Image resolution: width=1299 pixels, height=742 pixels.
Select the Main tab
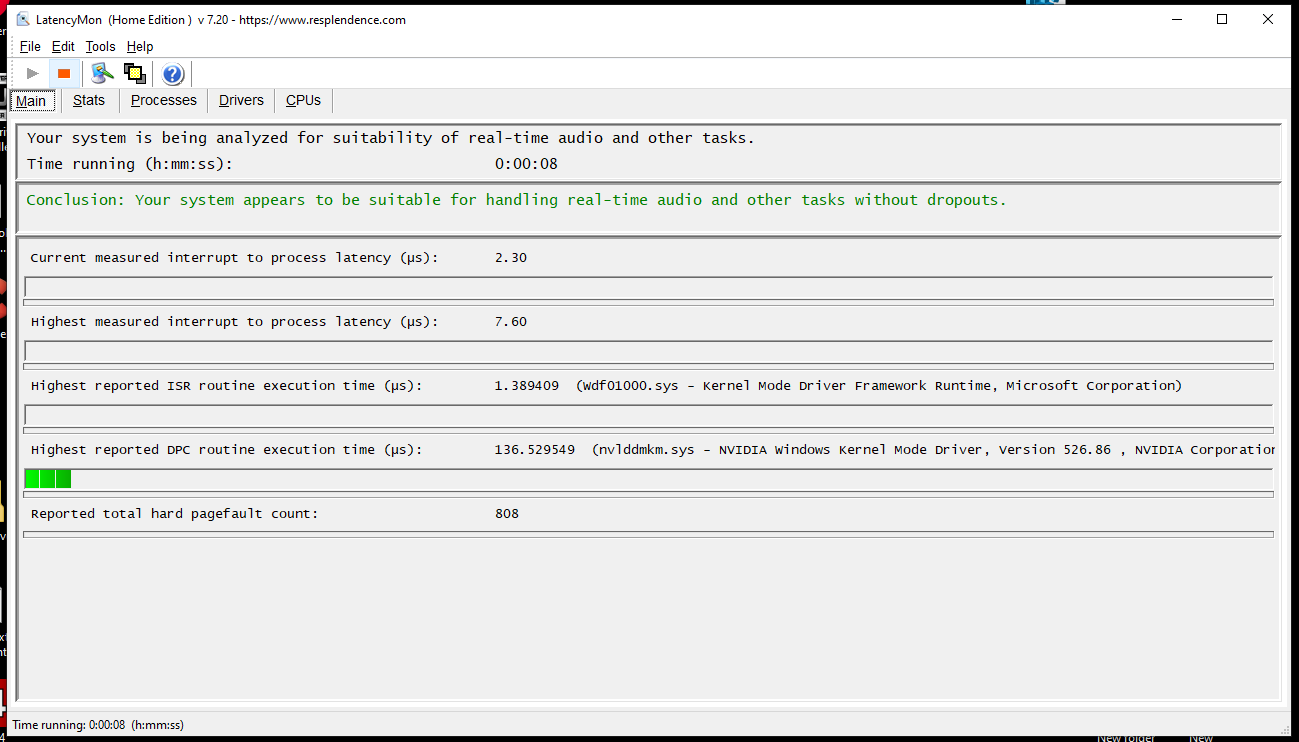tap(31, 101)
